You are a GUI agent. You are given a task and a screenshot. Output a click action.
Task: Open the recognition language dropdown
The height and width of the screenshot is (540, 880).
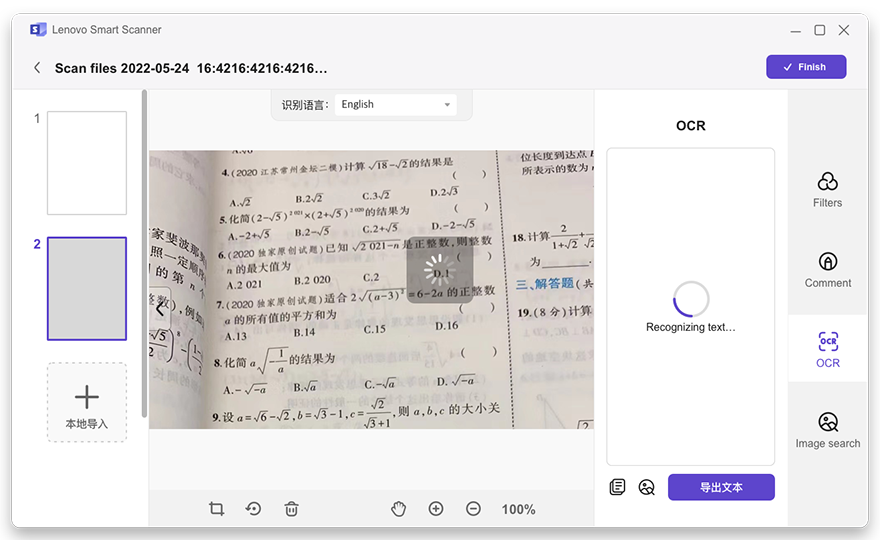point(395,104)
